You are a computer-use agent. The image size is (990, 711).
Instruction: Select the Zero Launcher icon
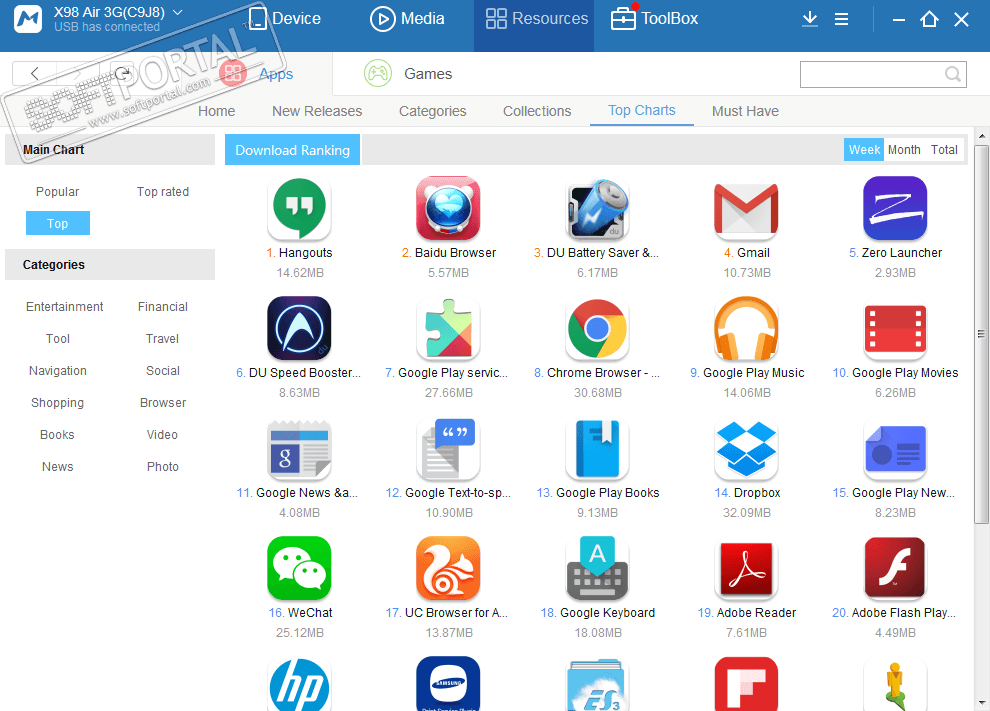[x=895, y=208]
